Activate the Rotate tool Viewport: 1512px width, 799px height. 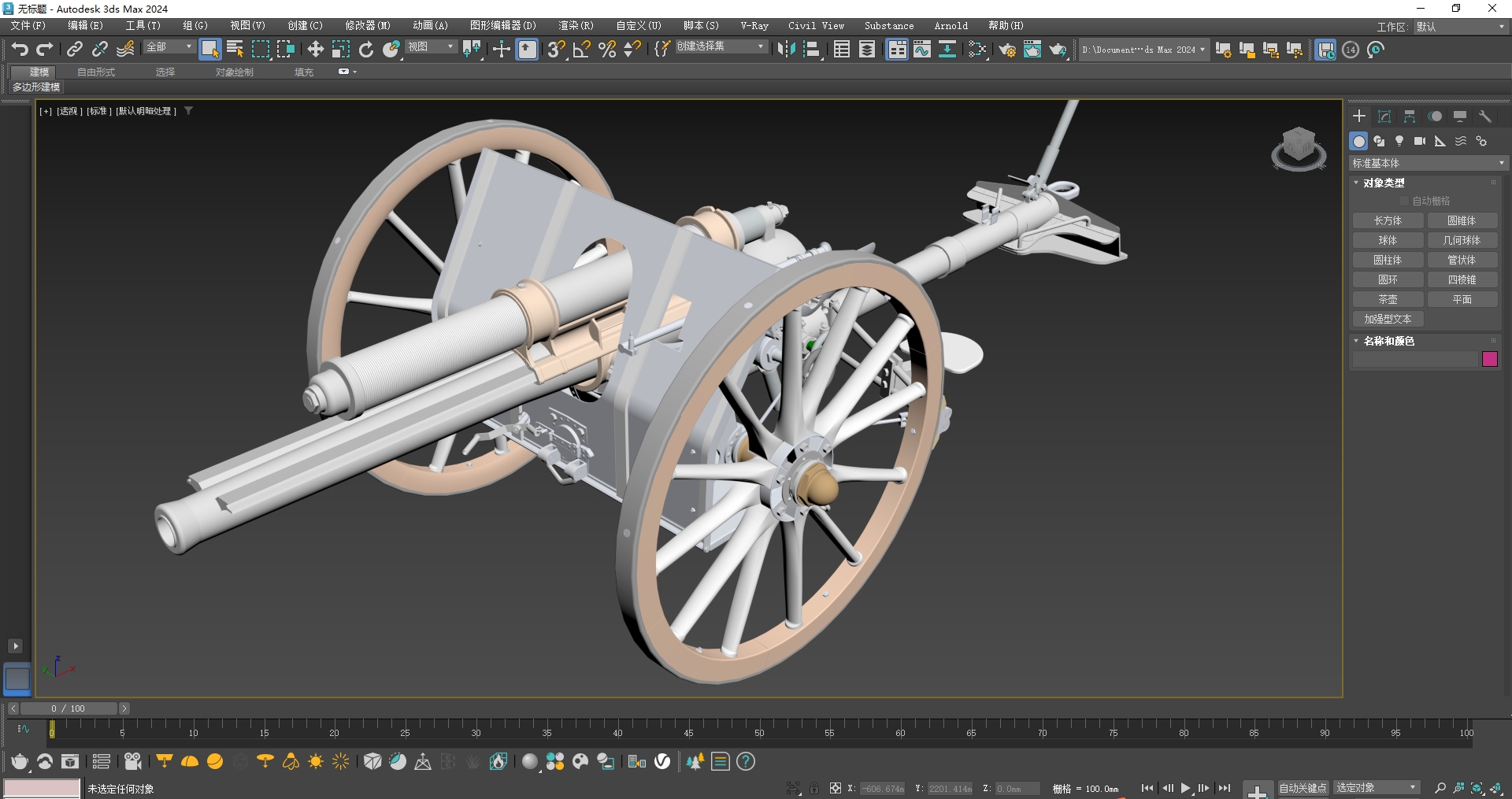click(x=366, y=50)
